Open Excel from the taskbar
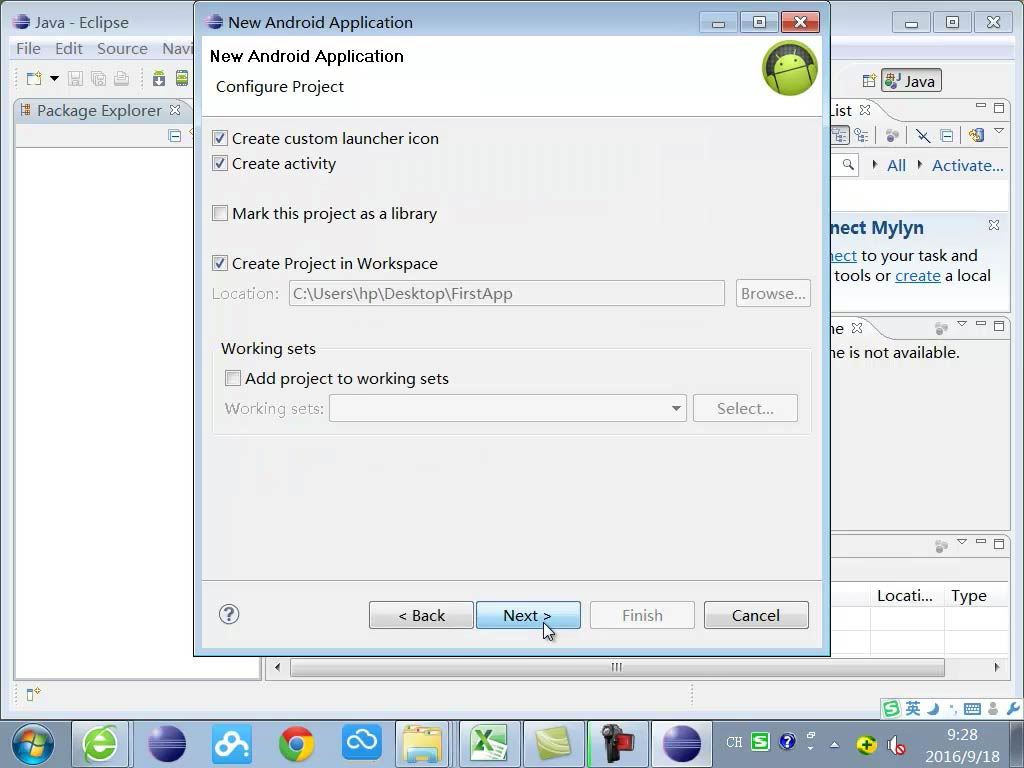The height and width of the screenshot is (768, 1024). [x=489, y=744]
